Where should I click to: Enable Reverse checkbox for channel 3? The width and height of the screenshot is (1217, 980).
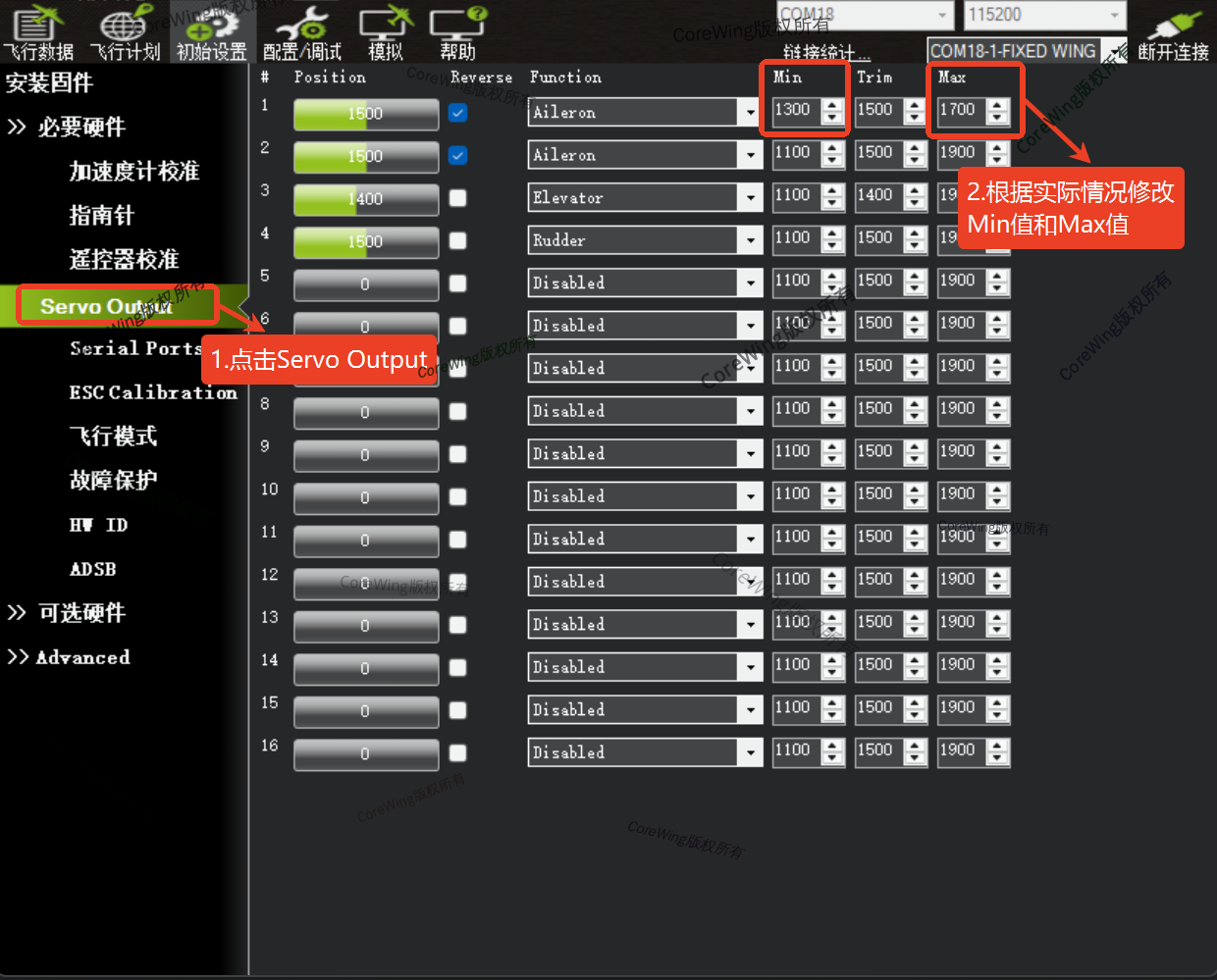pos(457,198)
